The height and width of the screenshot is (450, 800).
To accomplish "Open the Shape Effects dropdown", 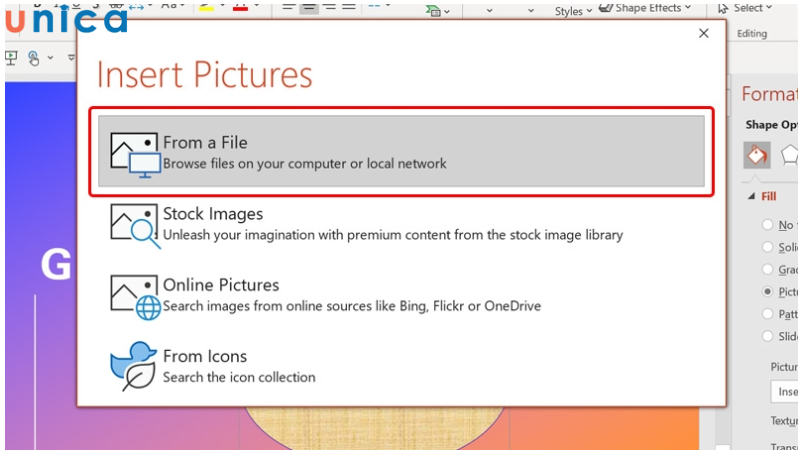I will click(x=645, y=8).
